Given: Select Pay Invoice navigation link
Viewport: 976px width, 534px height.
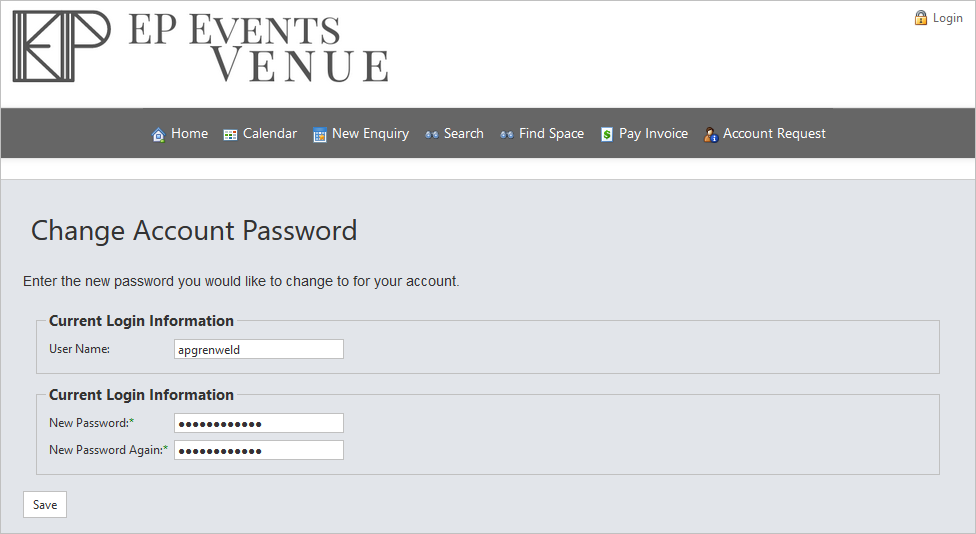Looking at the screenshot, I should [653, 134].
